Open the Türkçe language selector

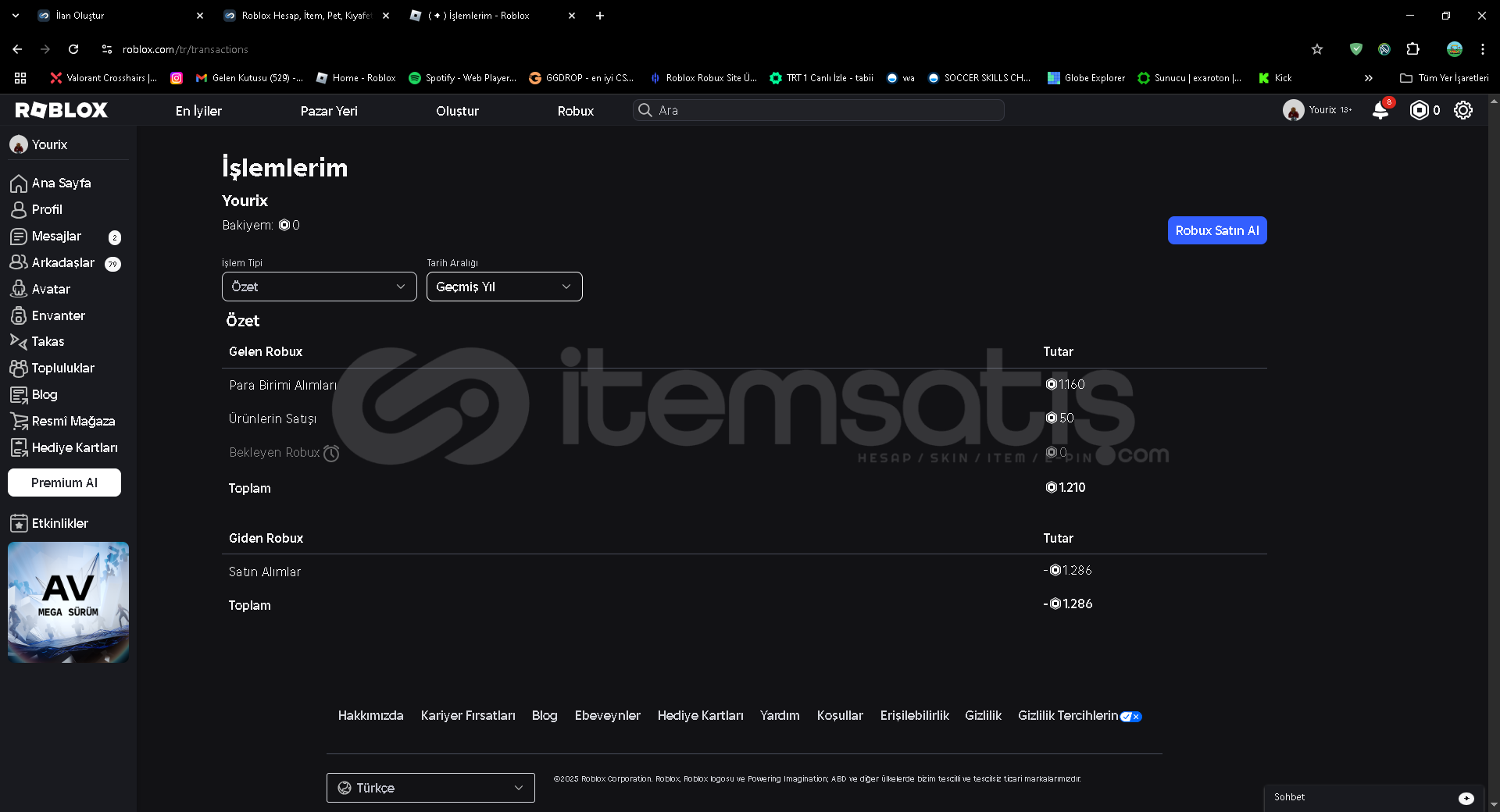[430, 788]
